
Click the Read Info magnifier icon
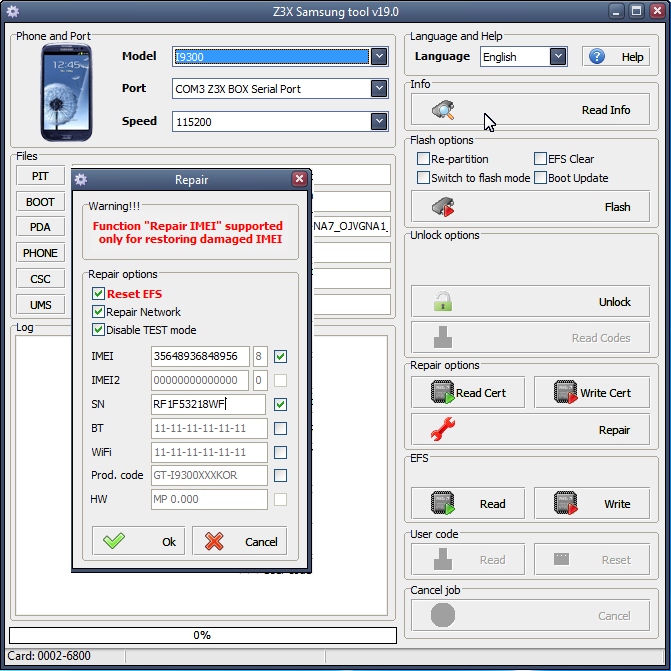click(443, 110)
